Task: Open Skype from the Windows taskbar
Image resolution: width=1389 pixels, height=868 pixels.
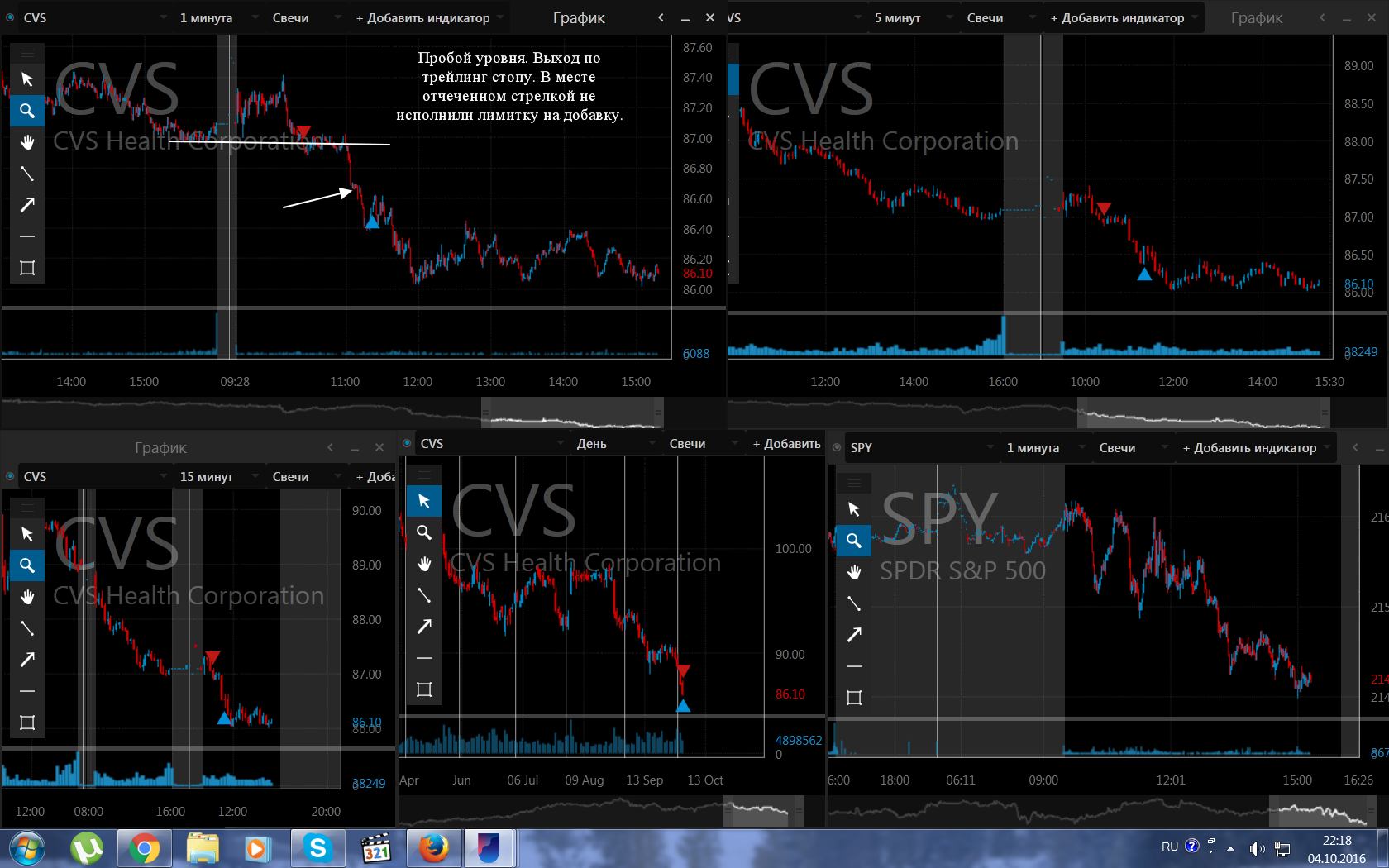Action: (317, 848)
